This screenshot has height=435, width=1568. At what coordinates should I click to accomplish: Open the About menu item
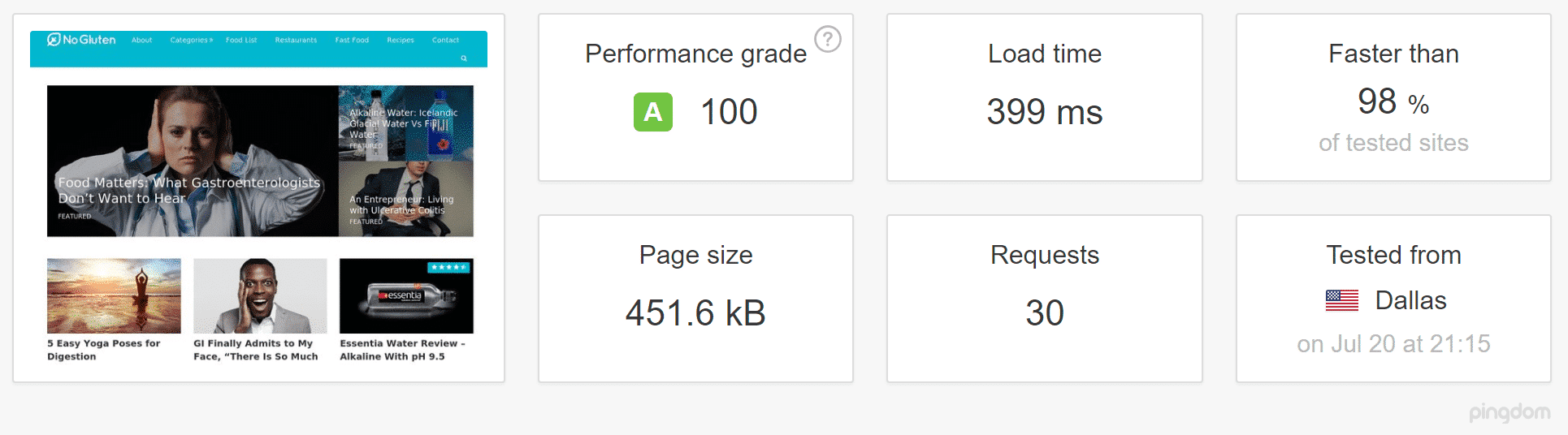click(142, 40)
